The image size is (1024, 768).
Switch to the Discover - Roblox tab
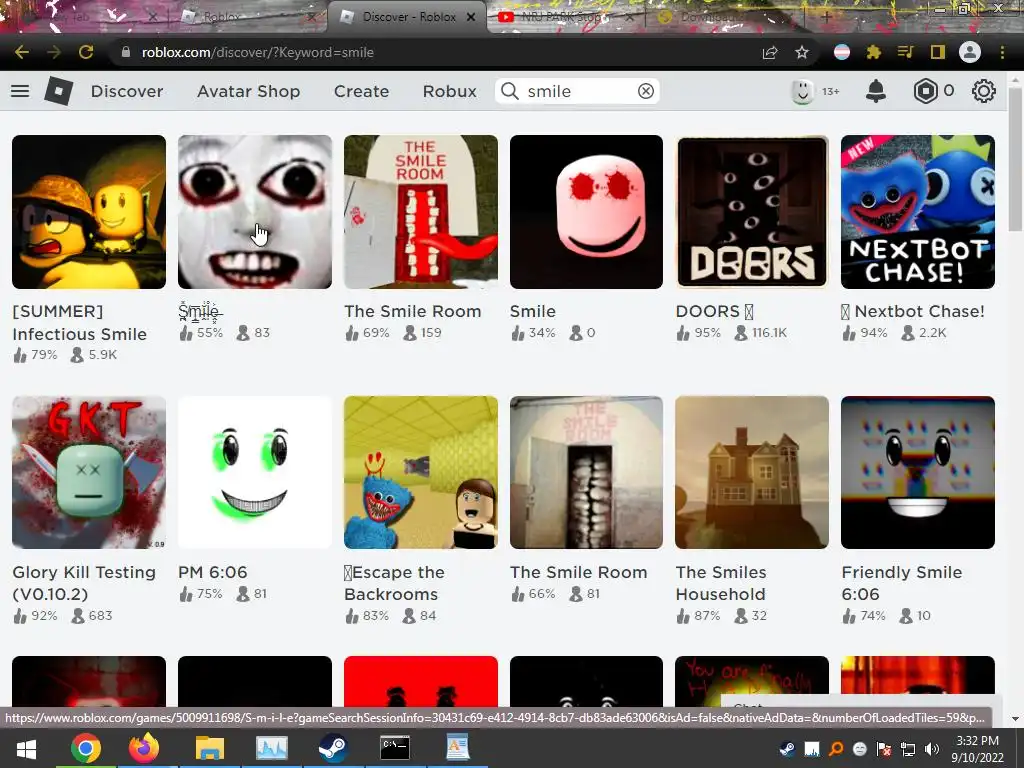click(x=409, y=17)
